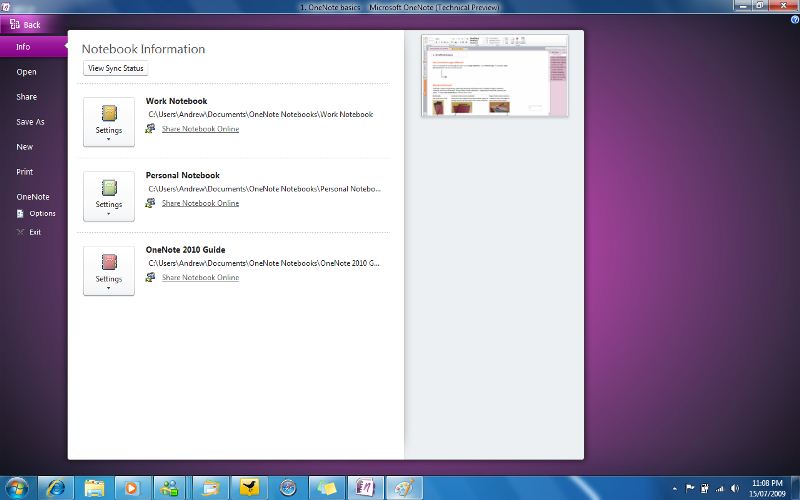Select the Print tab
800x500 pixels.
pos(24,172)
